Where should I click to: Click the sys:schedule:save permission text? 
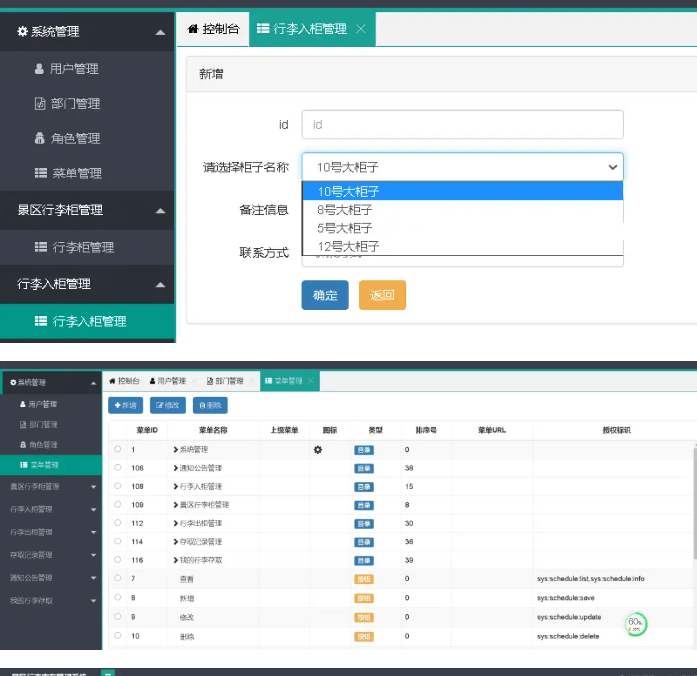point(565,598)
